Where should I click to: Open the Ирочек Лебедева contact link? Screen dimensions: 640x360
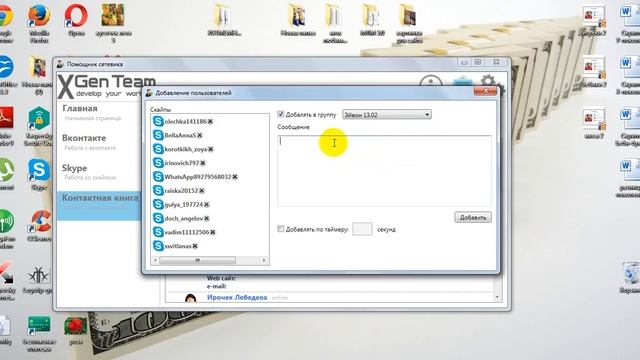click(237, 298)
